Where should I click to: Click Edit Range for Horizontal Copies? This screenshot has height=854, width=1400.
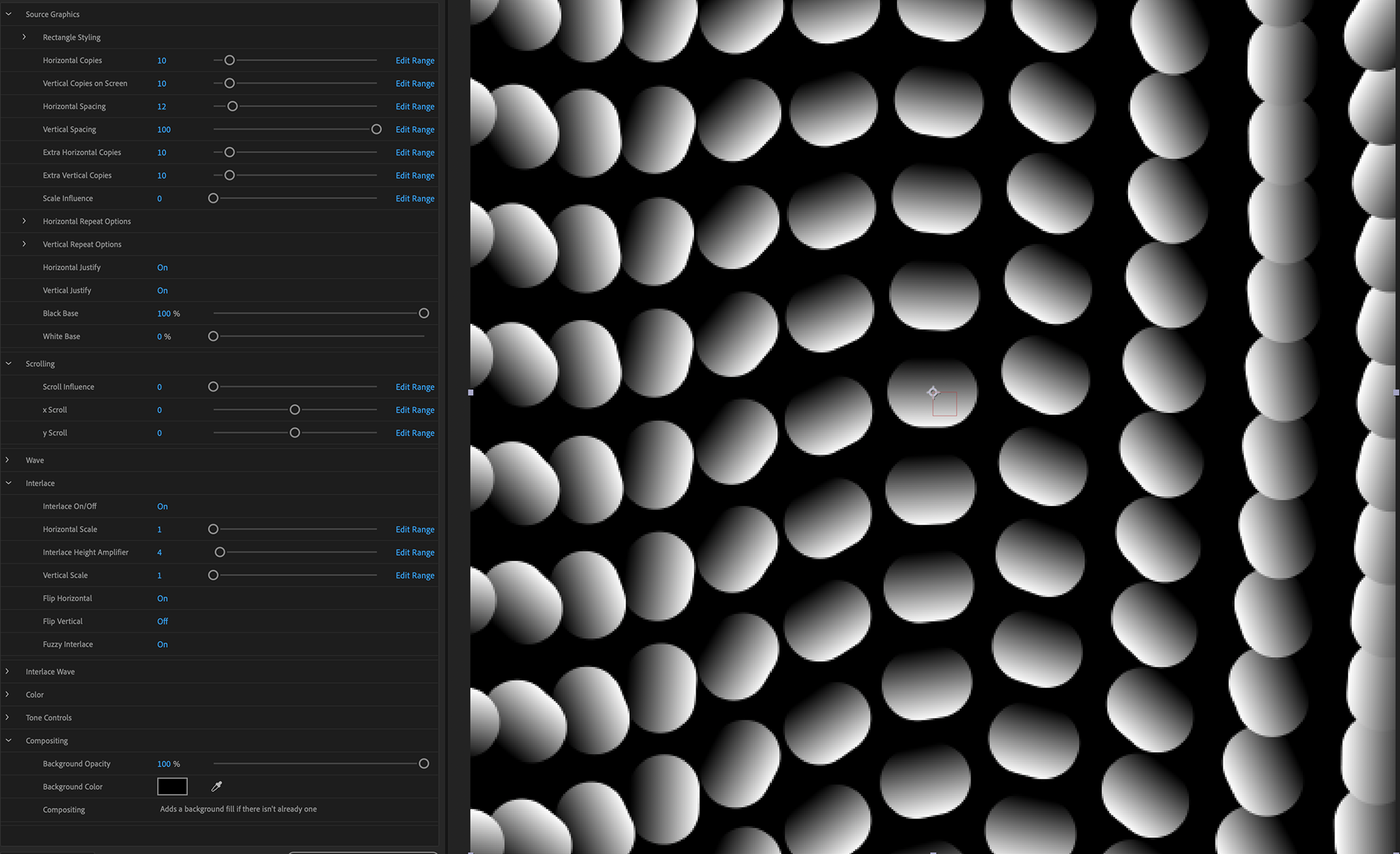(414, 61)
